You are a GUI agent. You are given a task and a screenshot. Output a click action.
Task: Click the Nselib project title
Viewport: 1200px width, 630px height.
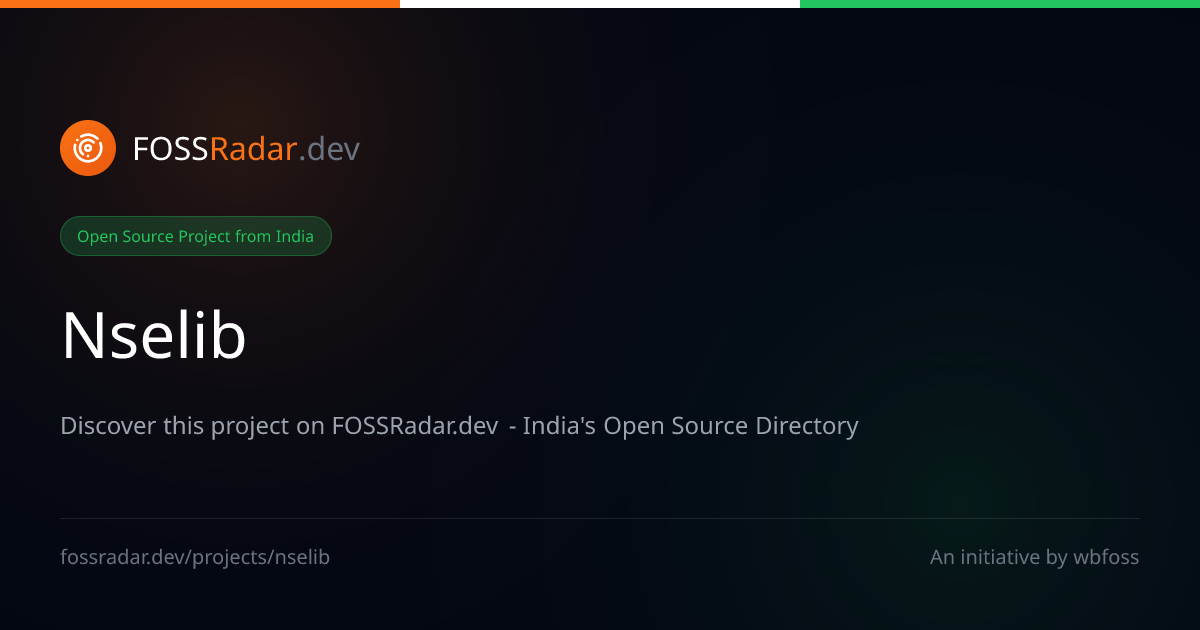[154, 335]
